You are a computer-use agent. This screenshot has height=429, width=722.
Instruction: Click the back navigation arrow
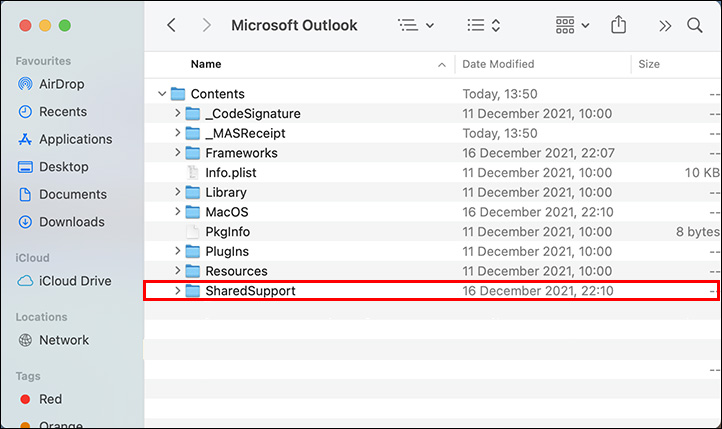[x=172, y=25]
